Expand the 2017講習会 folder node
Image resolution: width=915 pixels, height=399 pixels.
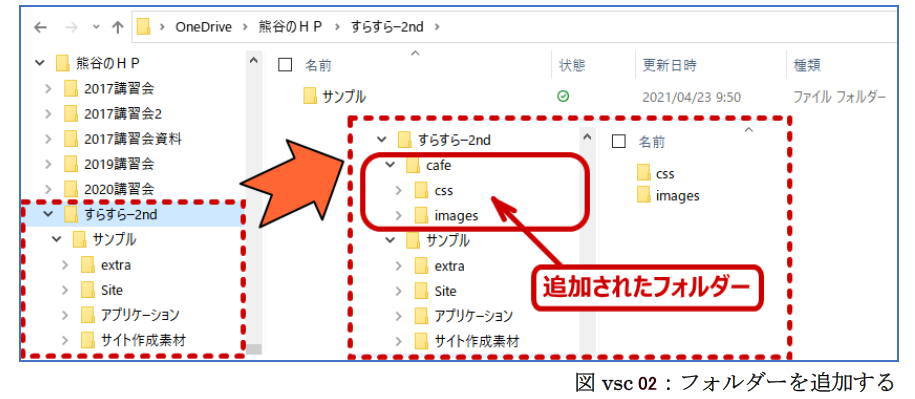[48, 89]
